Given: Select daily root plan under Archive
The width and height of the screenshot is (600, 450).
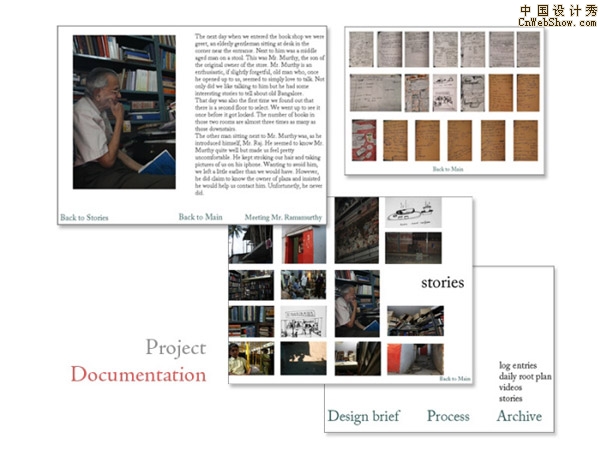Looking at the screenshot, I should [525, 377].
